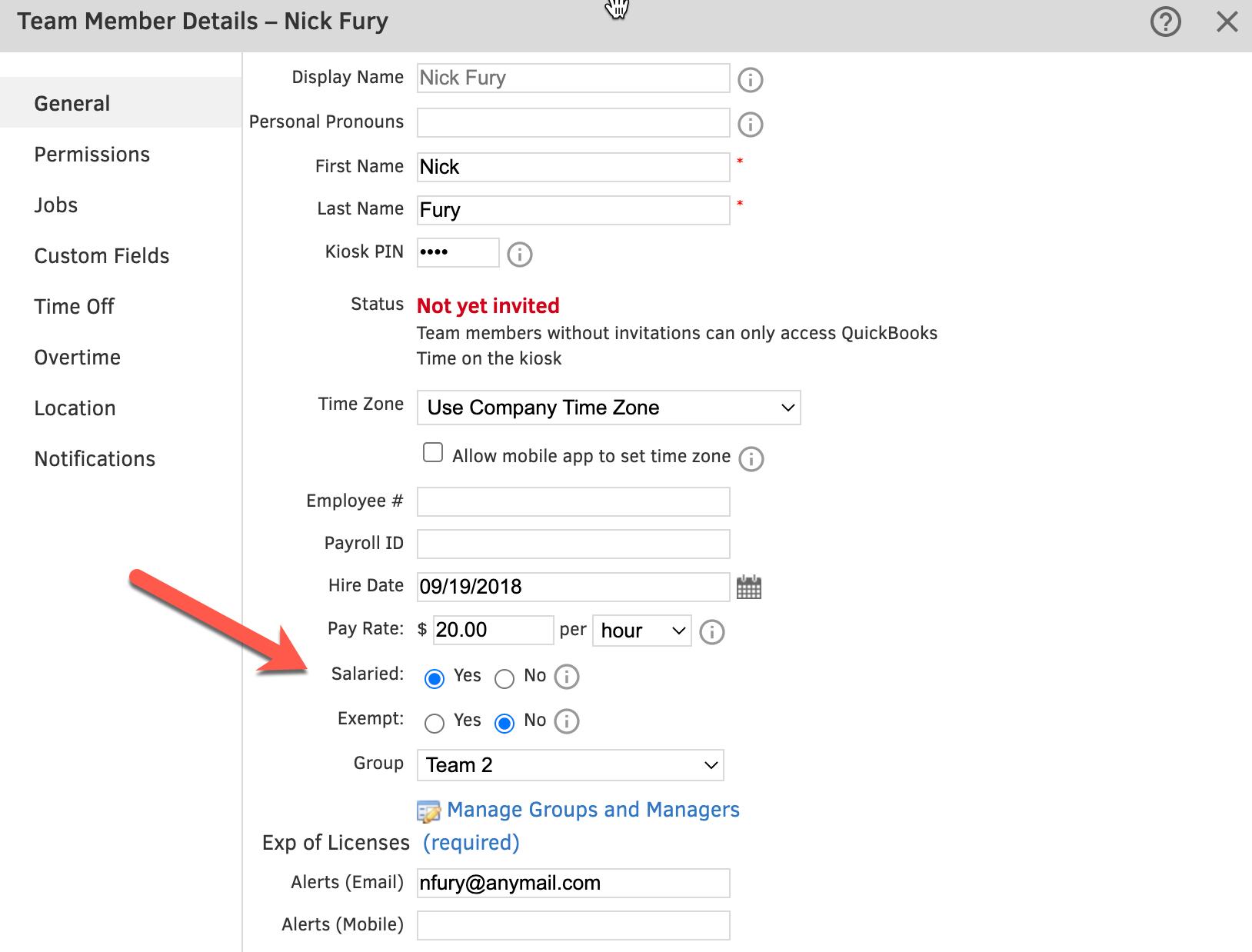This screenshot has width=1252, height=952.
Task: Click the Employee # input field
Action: tap(572, 501)
